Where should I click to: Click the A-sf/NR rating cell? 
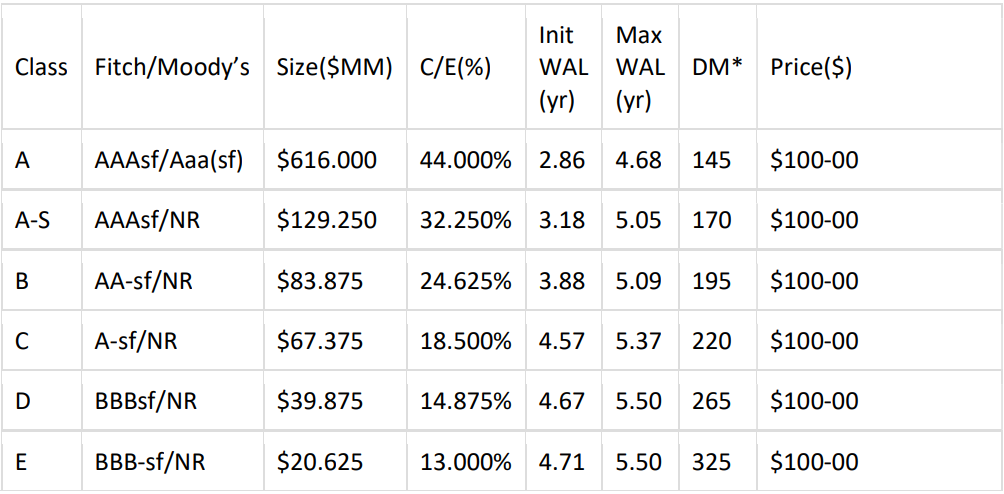[x=136, y=341]
